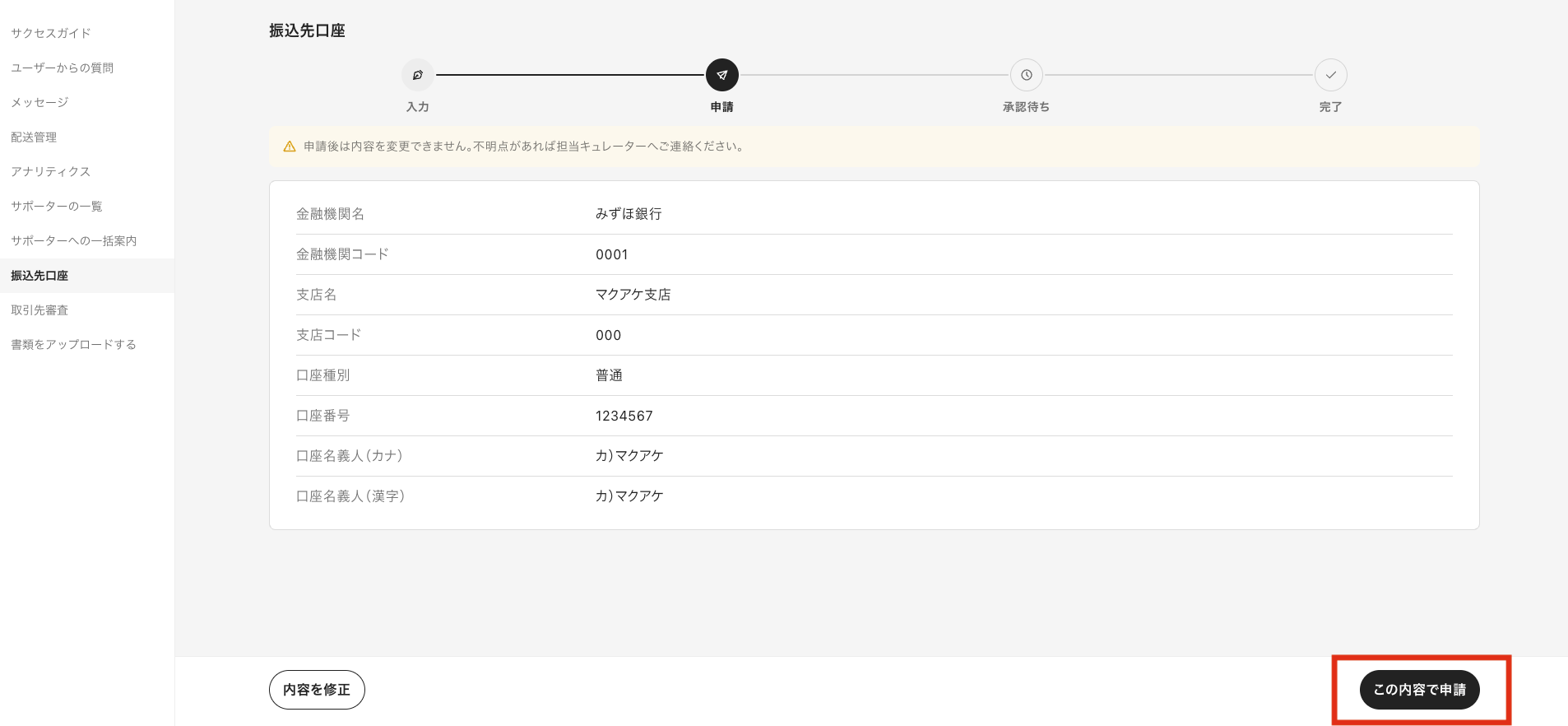Click the 申請 step paper-plane icon
The image size is (1568, 726).
[722, 75]
